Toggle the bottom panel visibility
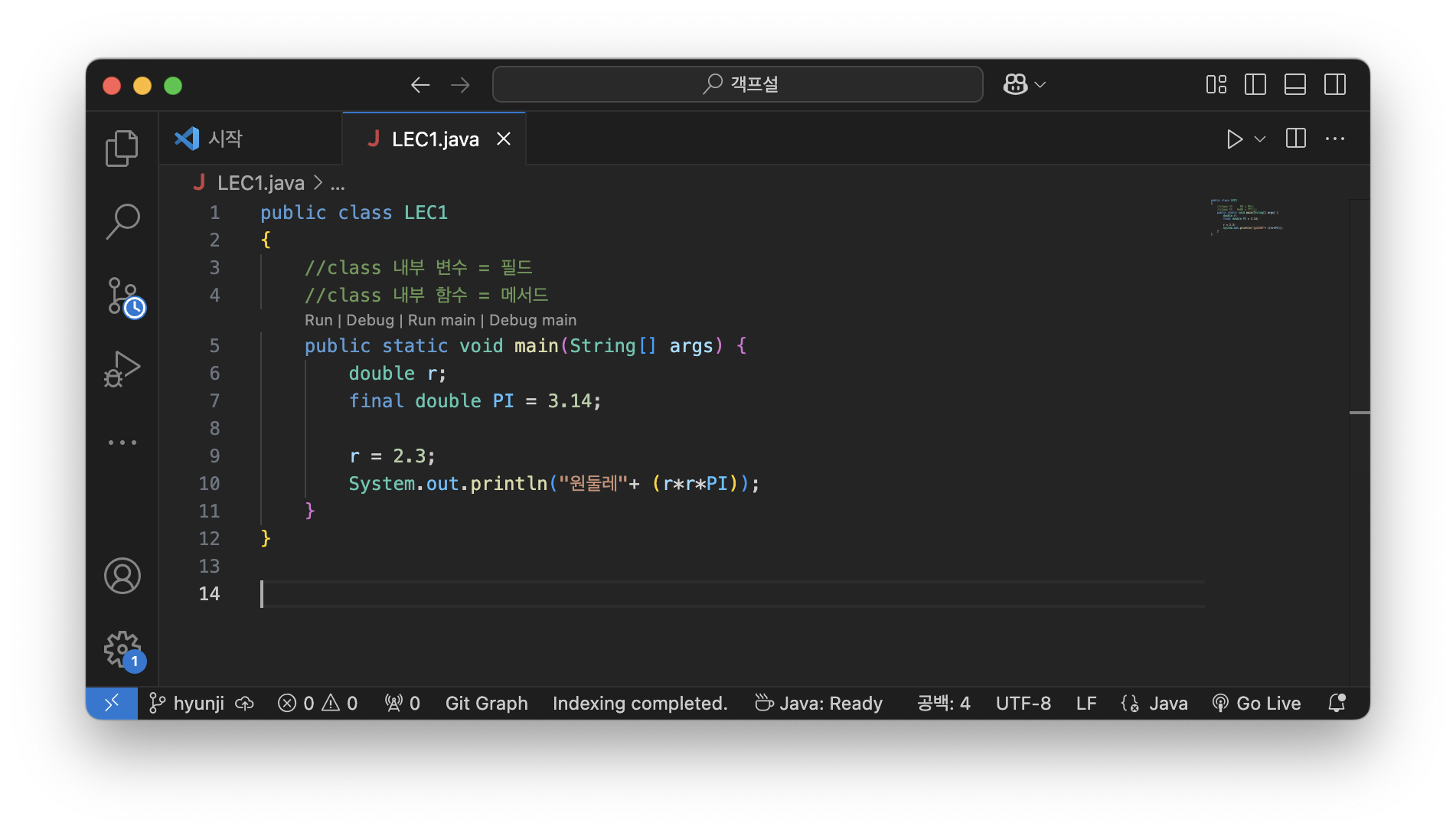This screenshot has height=833, width=1456. (x=1294, y=84)
